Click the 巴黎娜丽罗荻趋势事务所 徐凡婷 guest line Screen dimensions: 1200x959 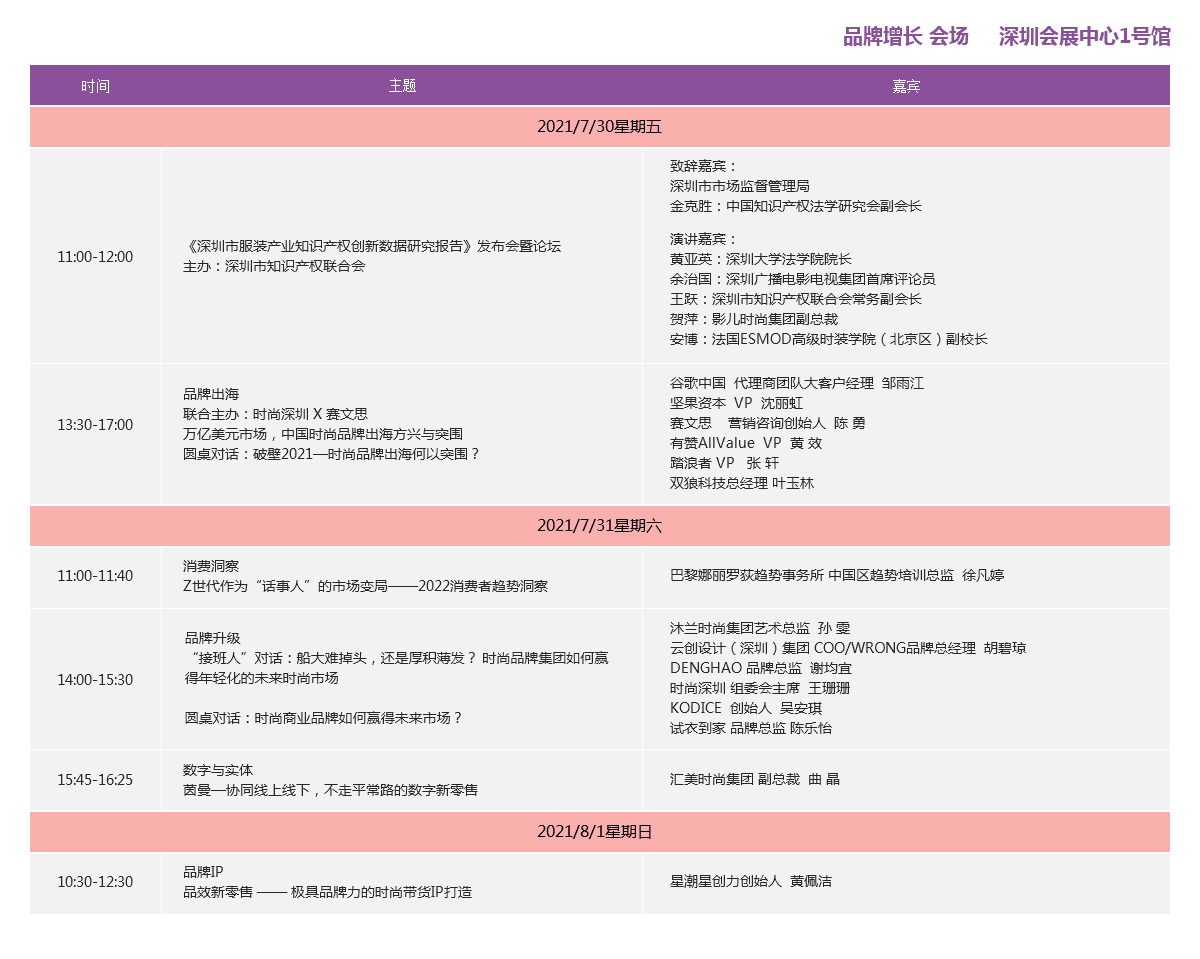(837, 576)
